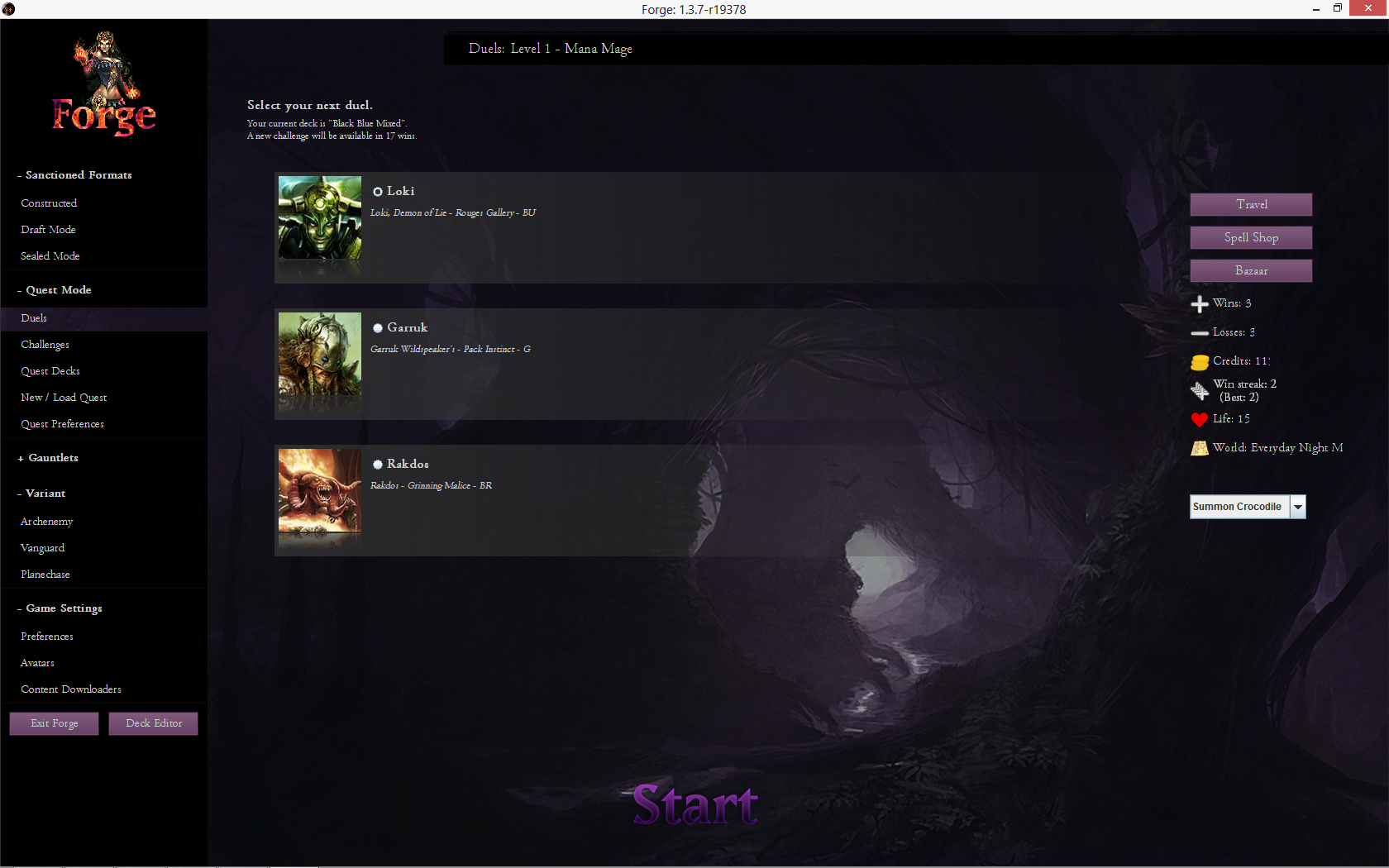
Task: Click the gold Credits coins icon
Action: click(1200, 362)
